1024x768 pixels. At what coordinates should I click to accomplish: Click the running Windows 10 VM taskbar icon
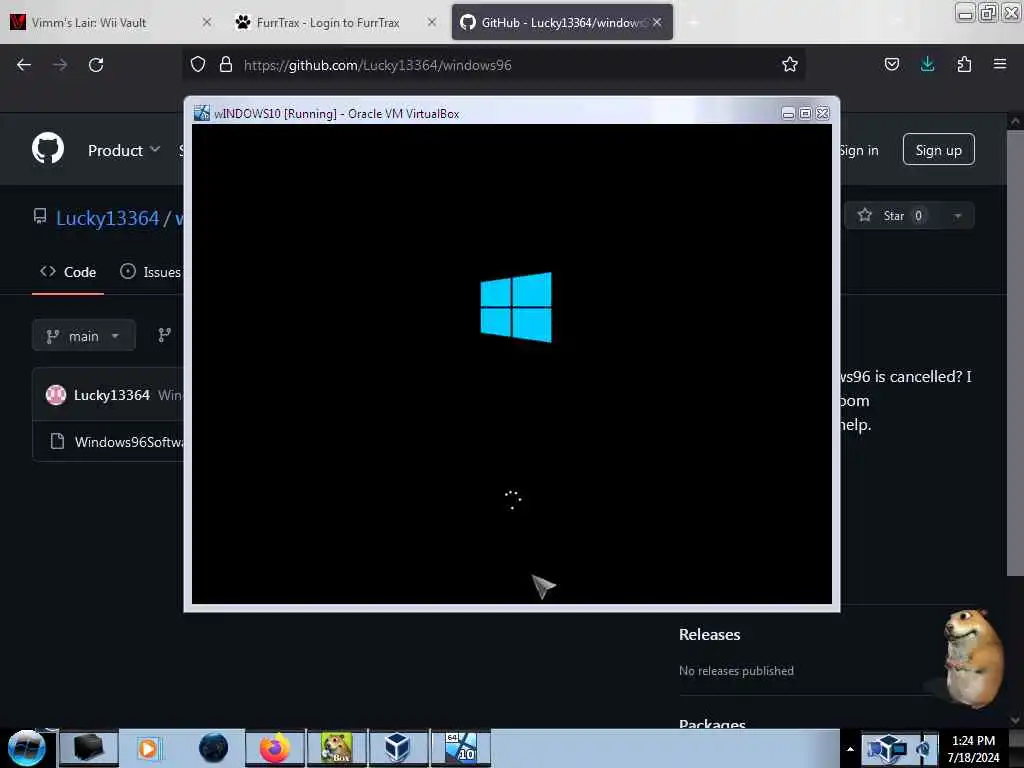[x=460, y=748]
